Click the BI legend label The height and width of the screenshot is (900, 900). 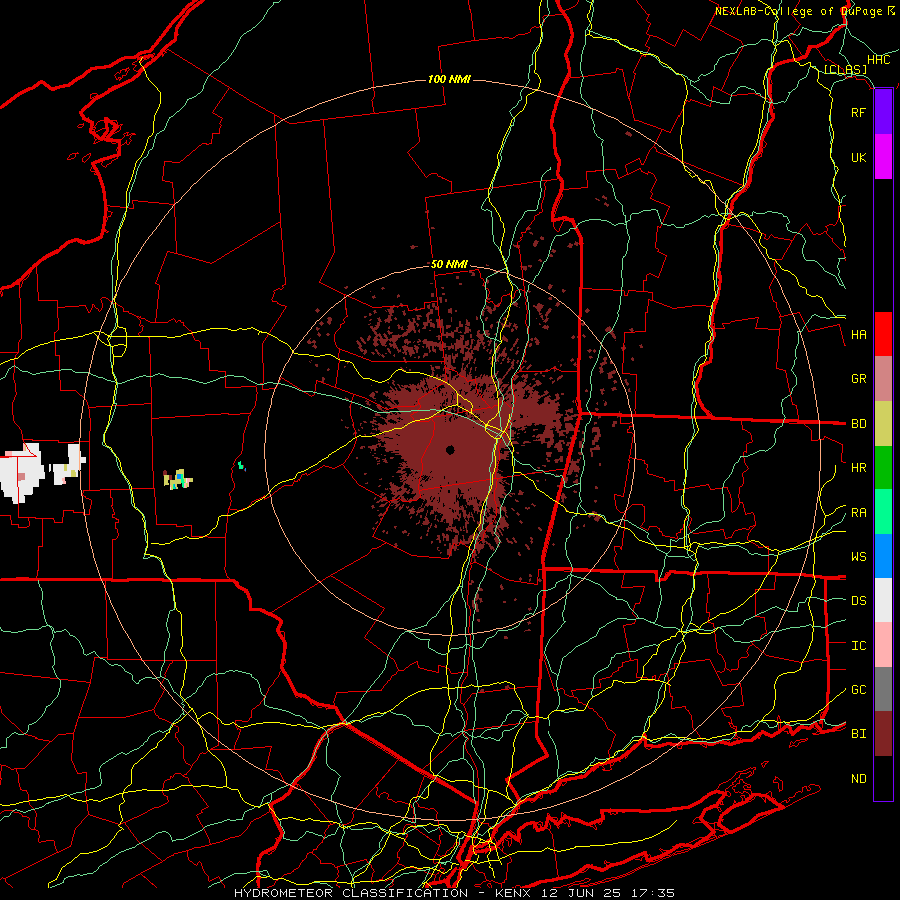point(858,734)
